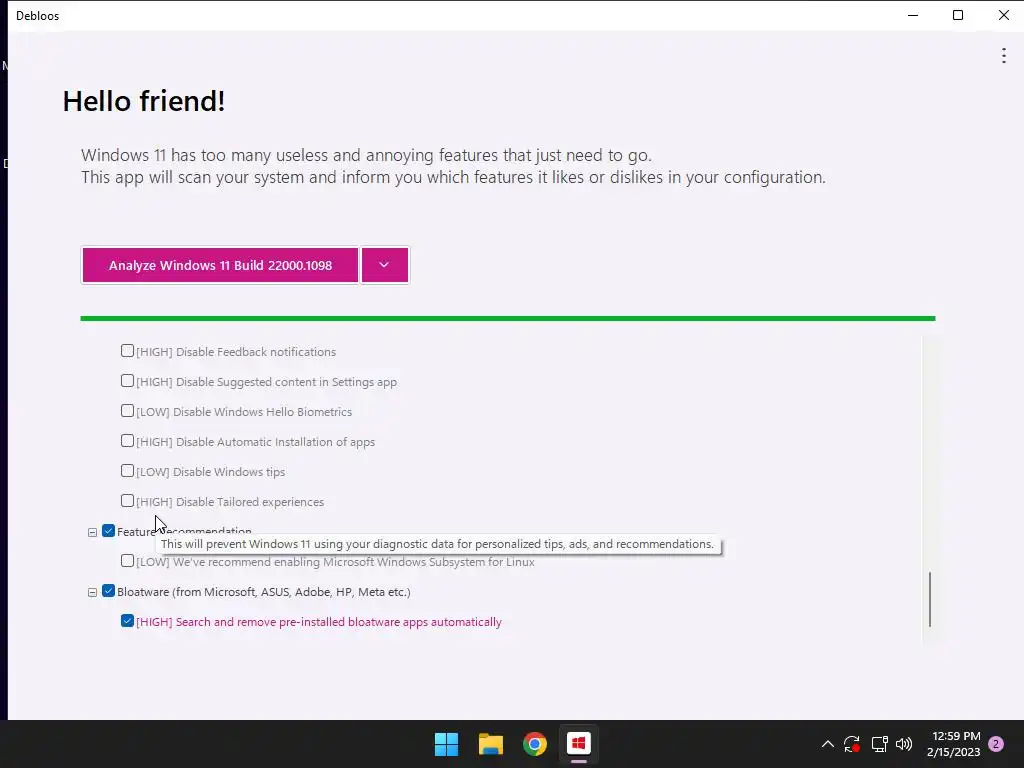The height and width of the screenshot is (768, 1024).
Task: Open the three-dot options menu
Action: (1003, 56)
